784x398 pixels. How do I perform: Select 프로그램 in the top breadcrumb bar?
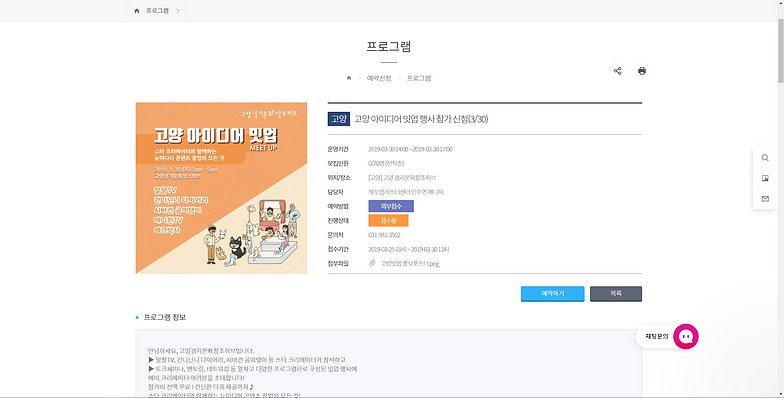(157, 10)
